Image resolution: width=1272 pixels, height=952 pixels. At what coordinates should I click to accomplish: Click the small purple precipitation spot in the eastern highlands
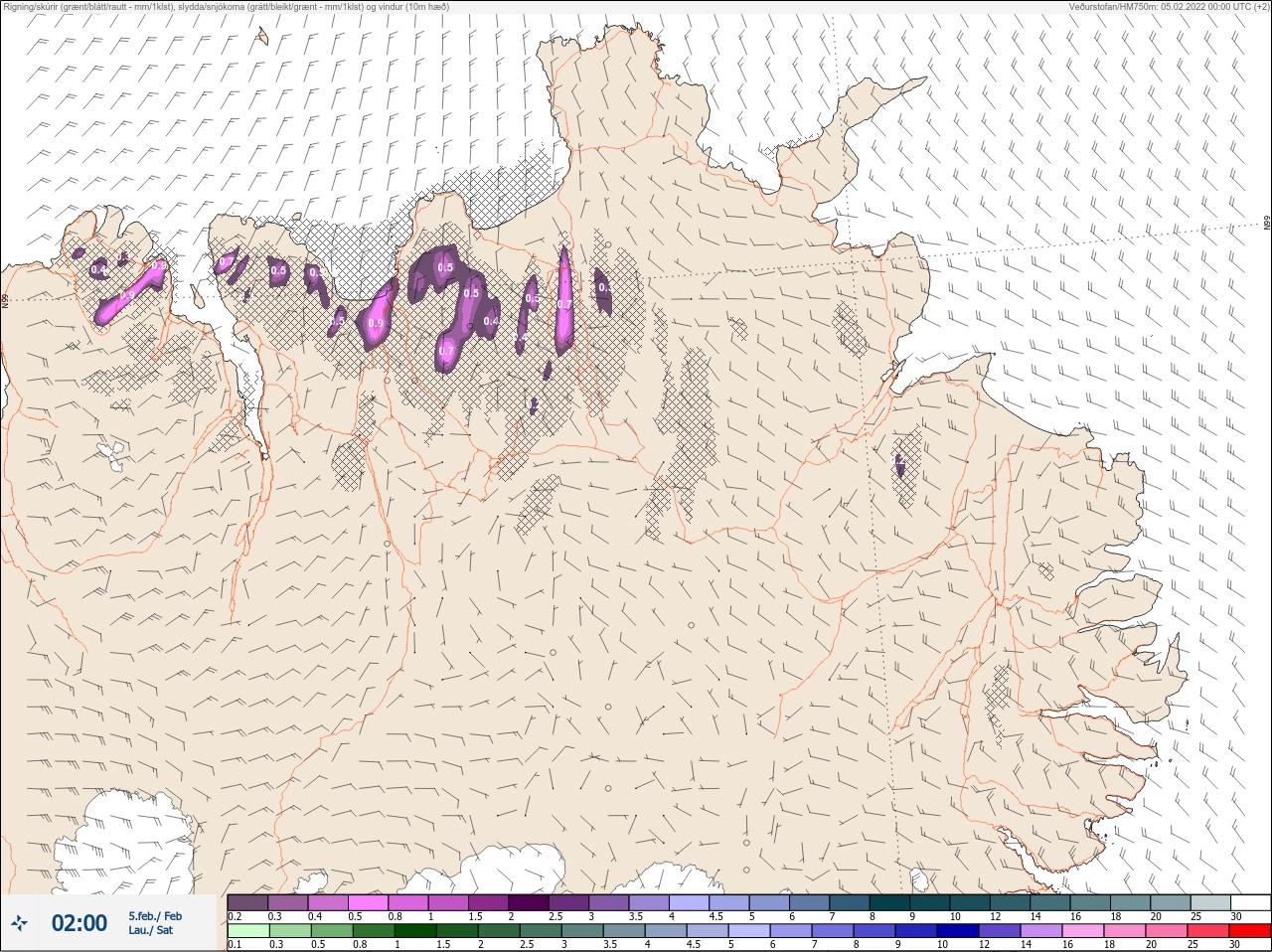coord(900,465)
